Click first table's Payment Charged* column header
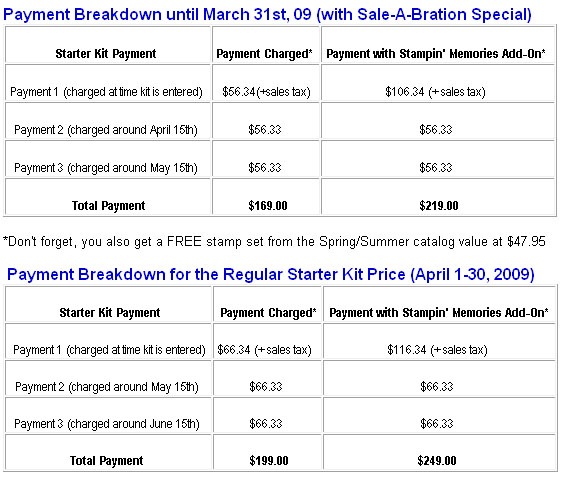 pyautogui.click(x=264, y=54)
